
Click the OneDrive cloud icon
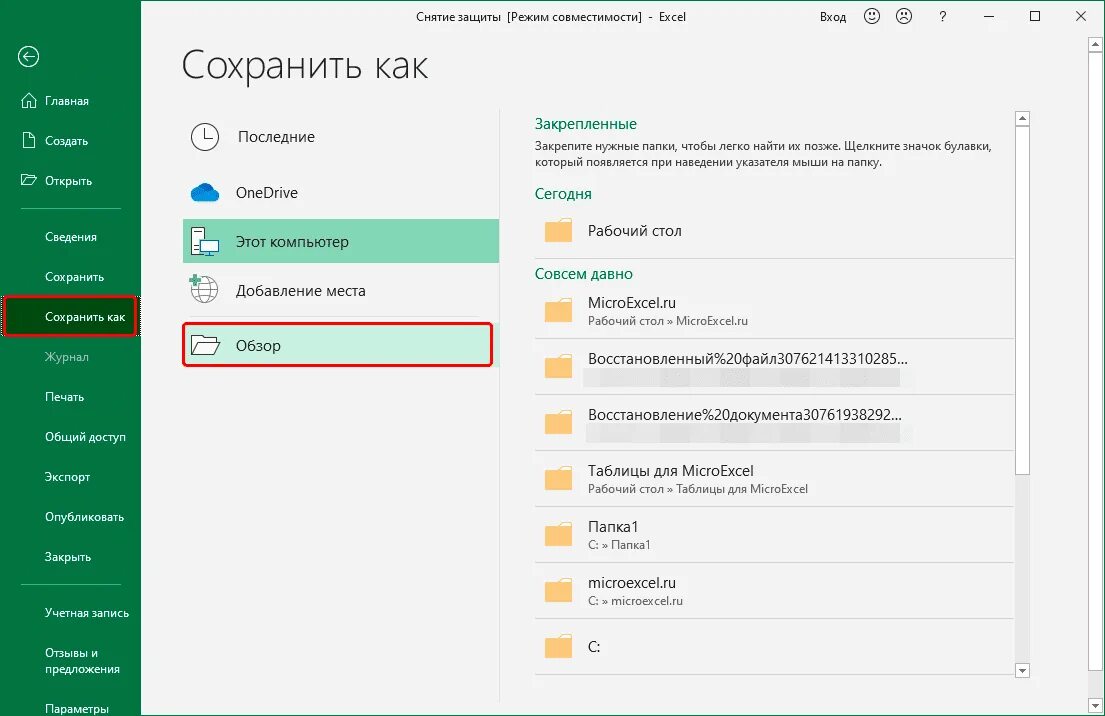[x=205, y=192]
